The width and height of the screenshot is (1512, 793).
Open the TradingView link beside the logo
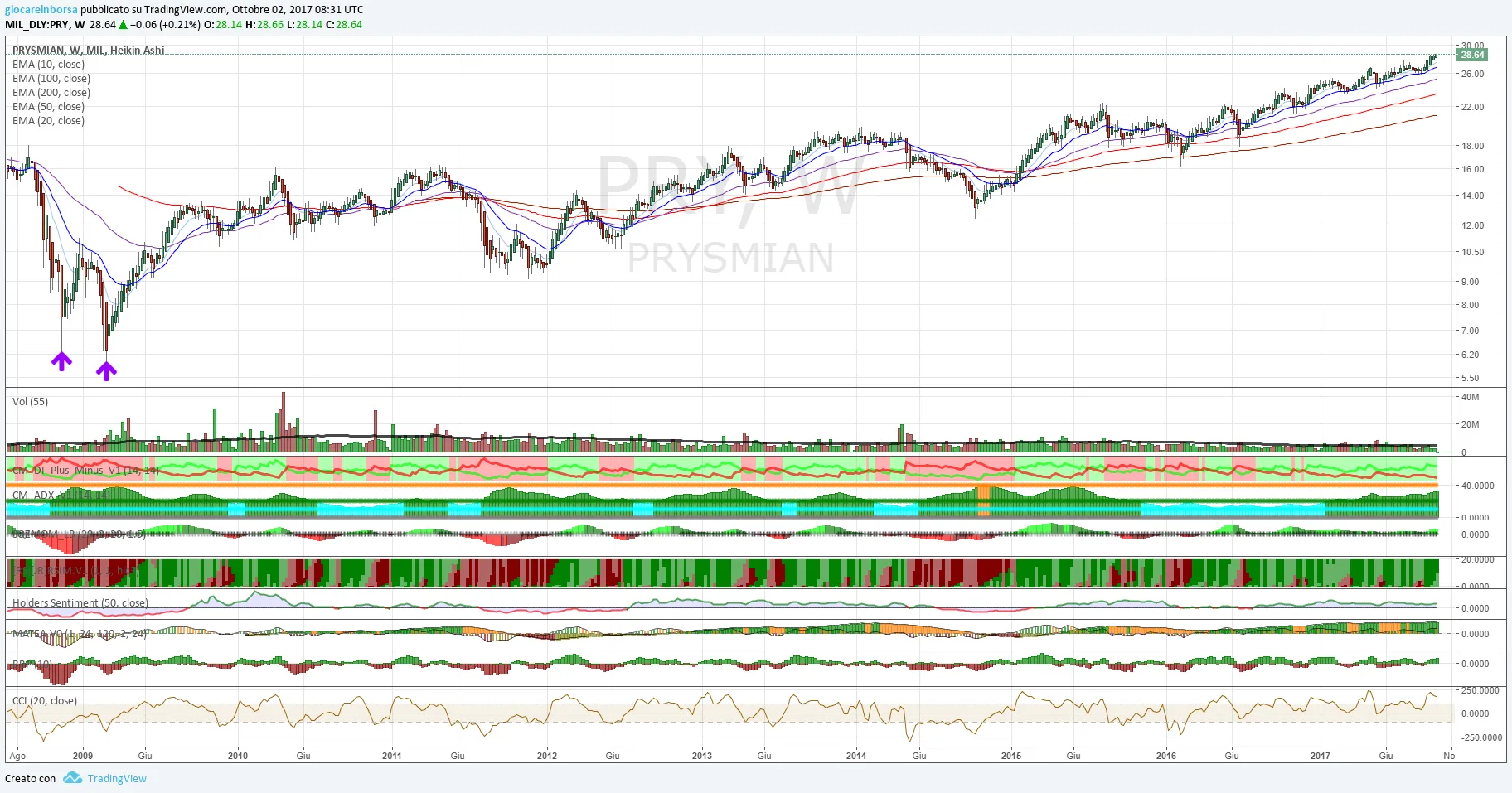point(117,779)
